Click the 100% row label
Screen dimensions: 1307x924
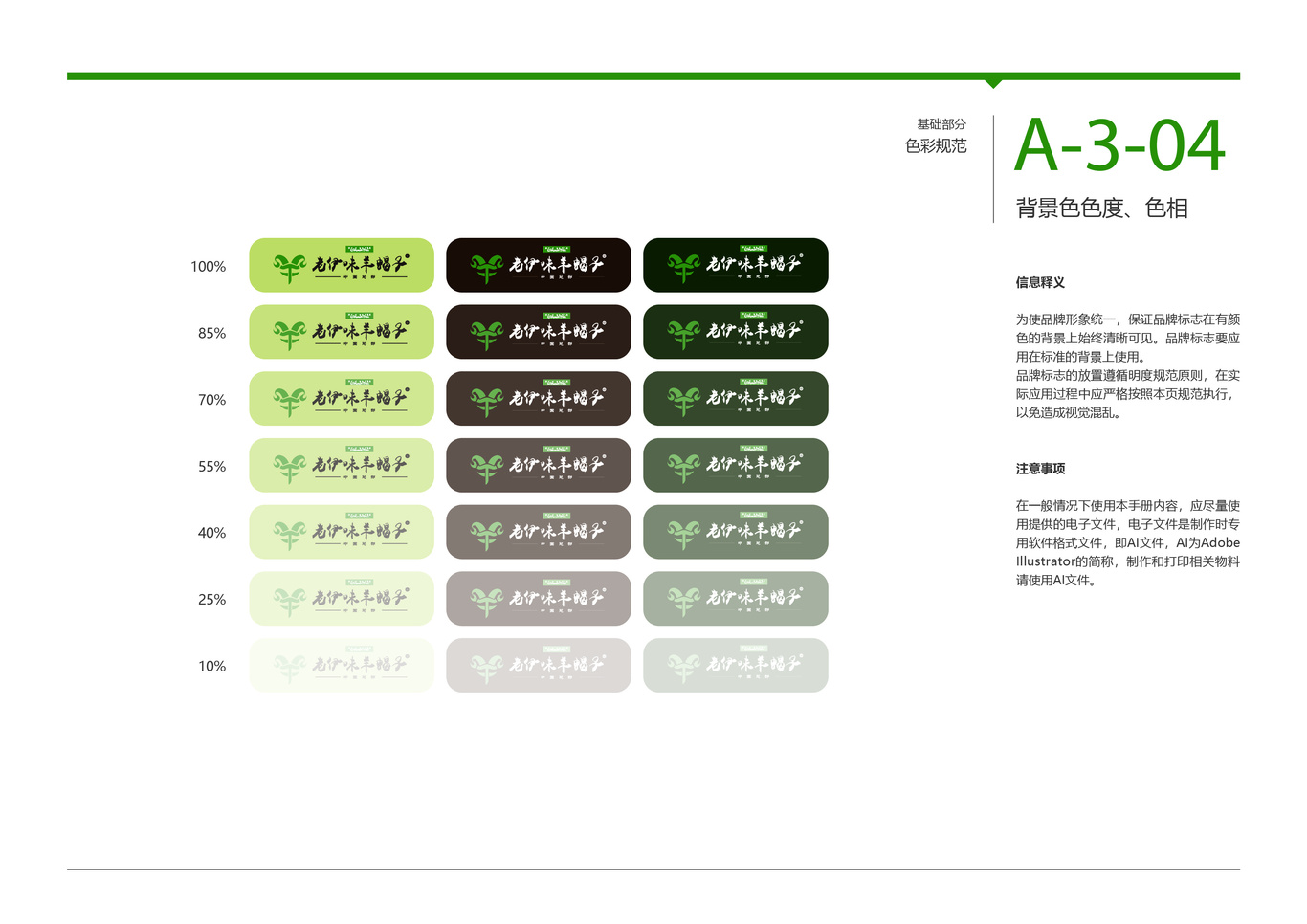(x=209, y=267)
